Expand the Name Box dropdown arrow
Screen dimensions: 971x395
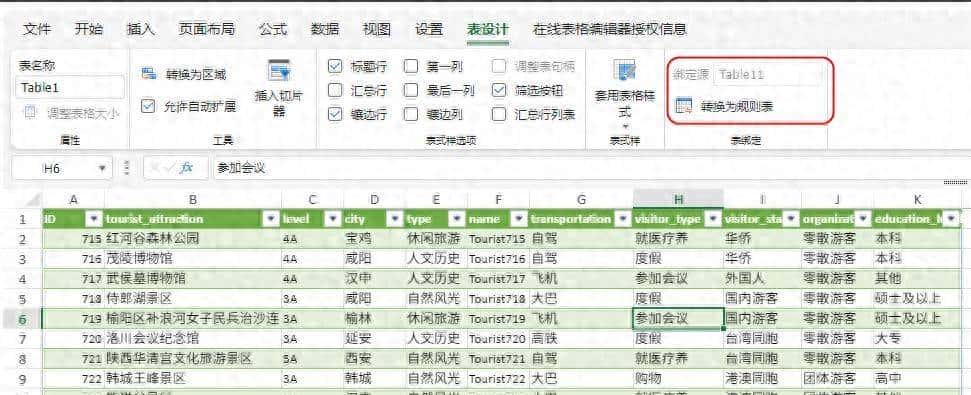point(102,168)
